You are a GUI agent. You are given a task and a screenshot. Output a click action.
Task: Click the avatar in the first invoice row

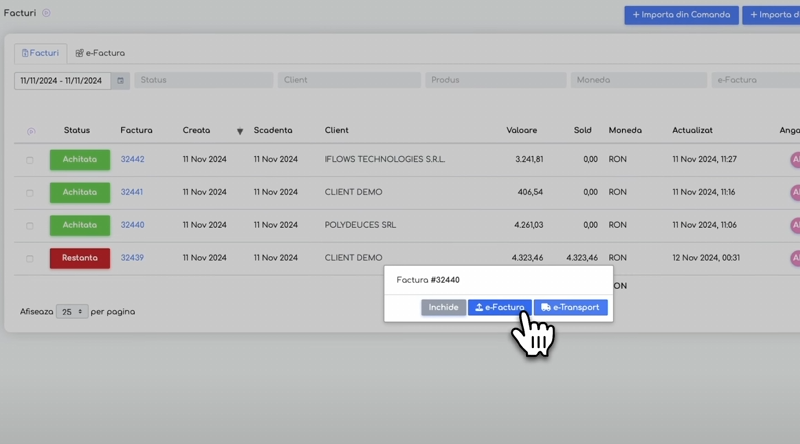tap(795, 159)
